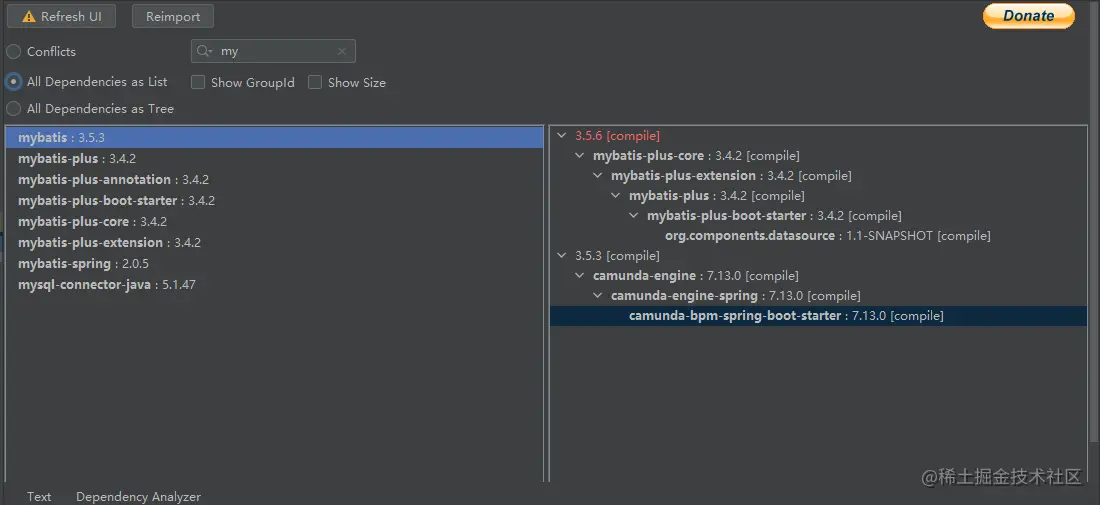Image resolution: width=1100 pixels, height=505 pixels.
Task: Switch to the Dependency Analyzer tab
Action: (138, 497)
